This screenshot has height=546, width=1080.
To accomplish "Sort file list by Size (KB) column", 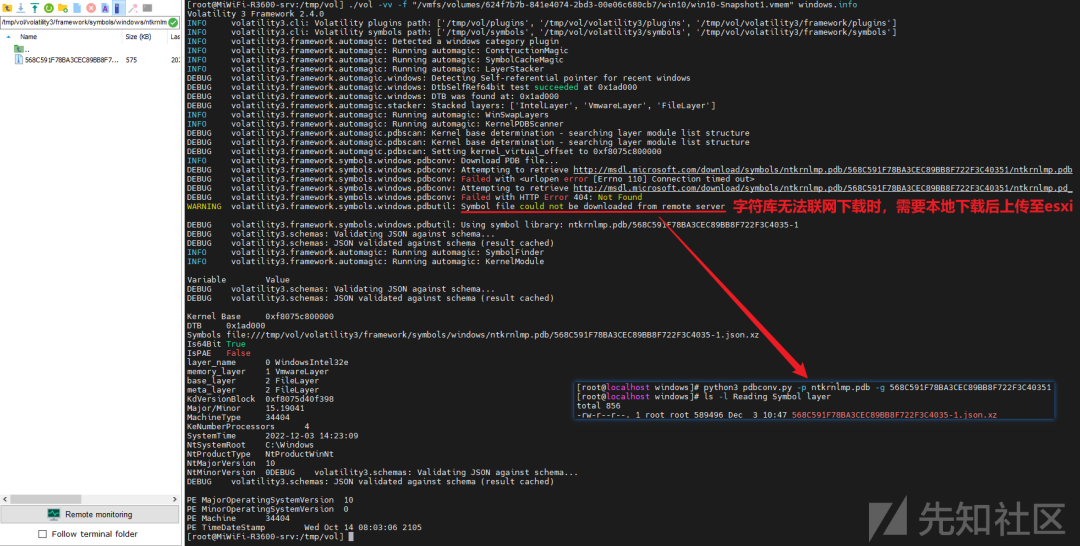I will click(138, 36).
